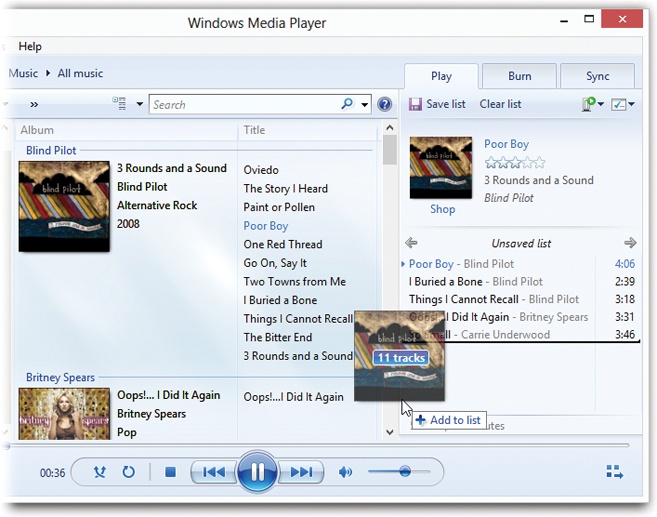Rate Poor Boy with the star rating
The height and width of the screenshot is (517, 657).
(x=515, y=162)
